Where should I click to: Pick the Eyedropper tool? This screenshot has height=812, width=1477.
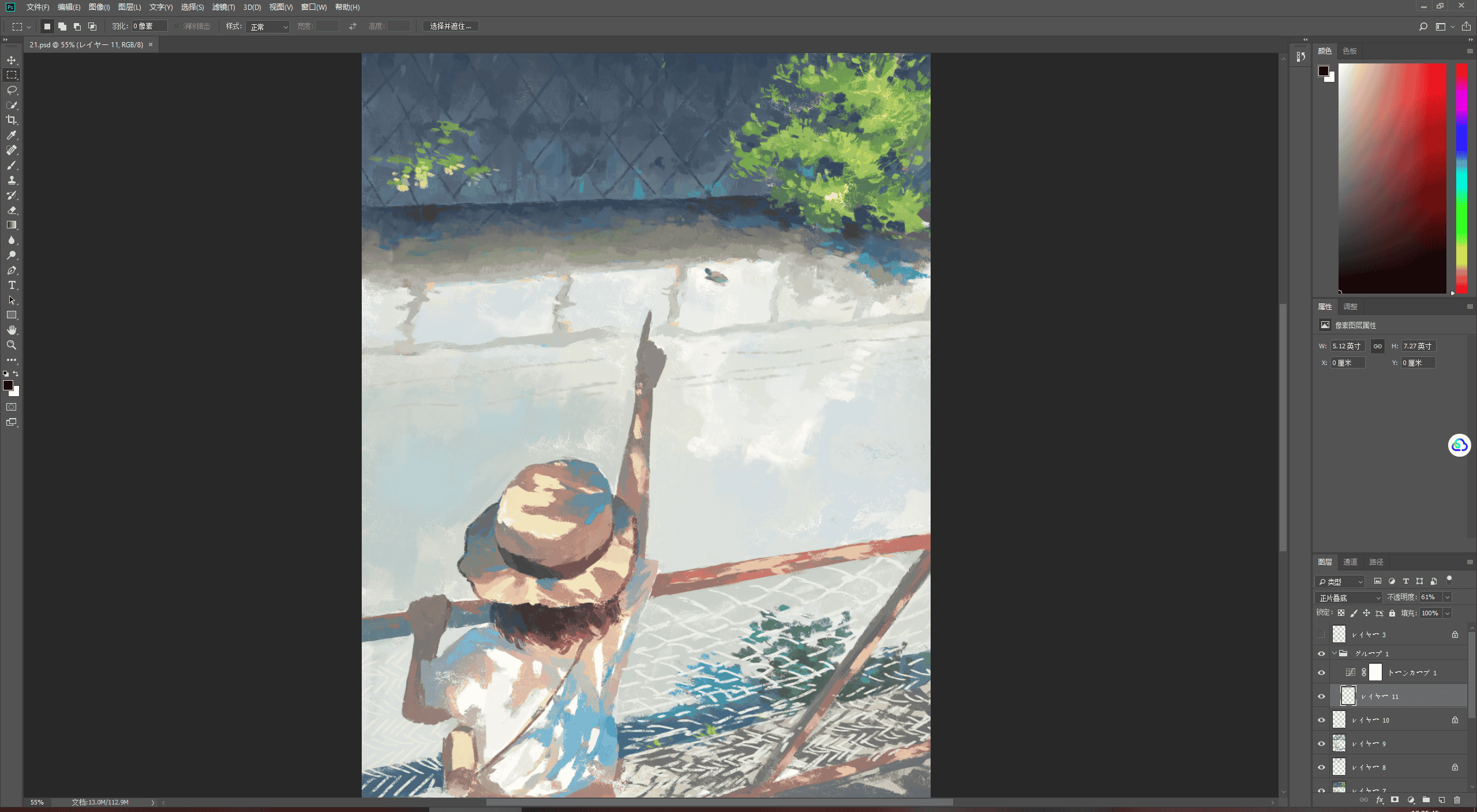click(12, 135)
